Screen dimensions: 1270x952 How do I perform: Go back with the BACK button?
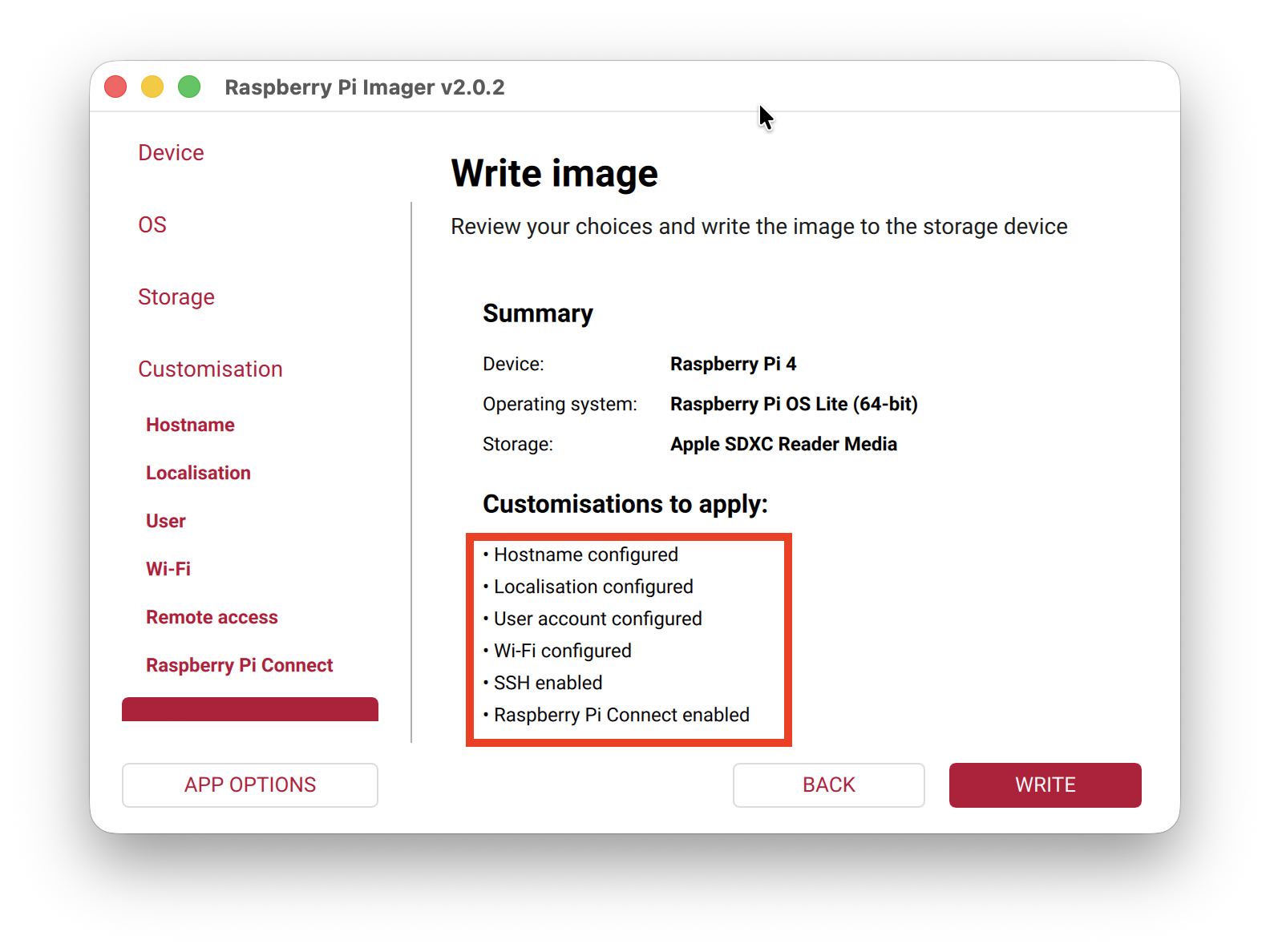point(828,785)
